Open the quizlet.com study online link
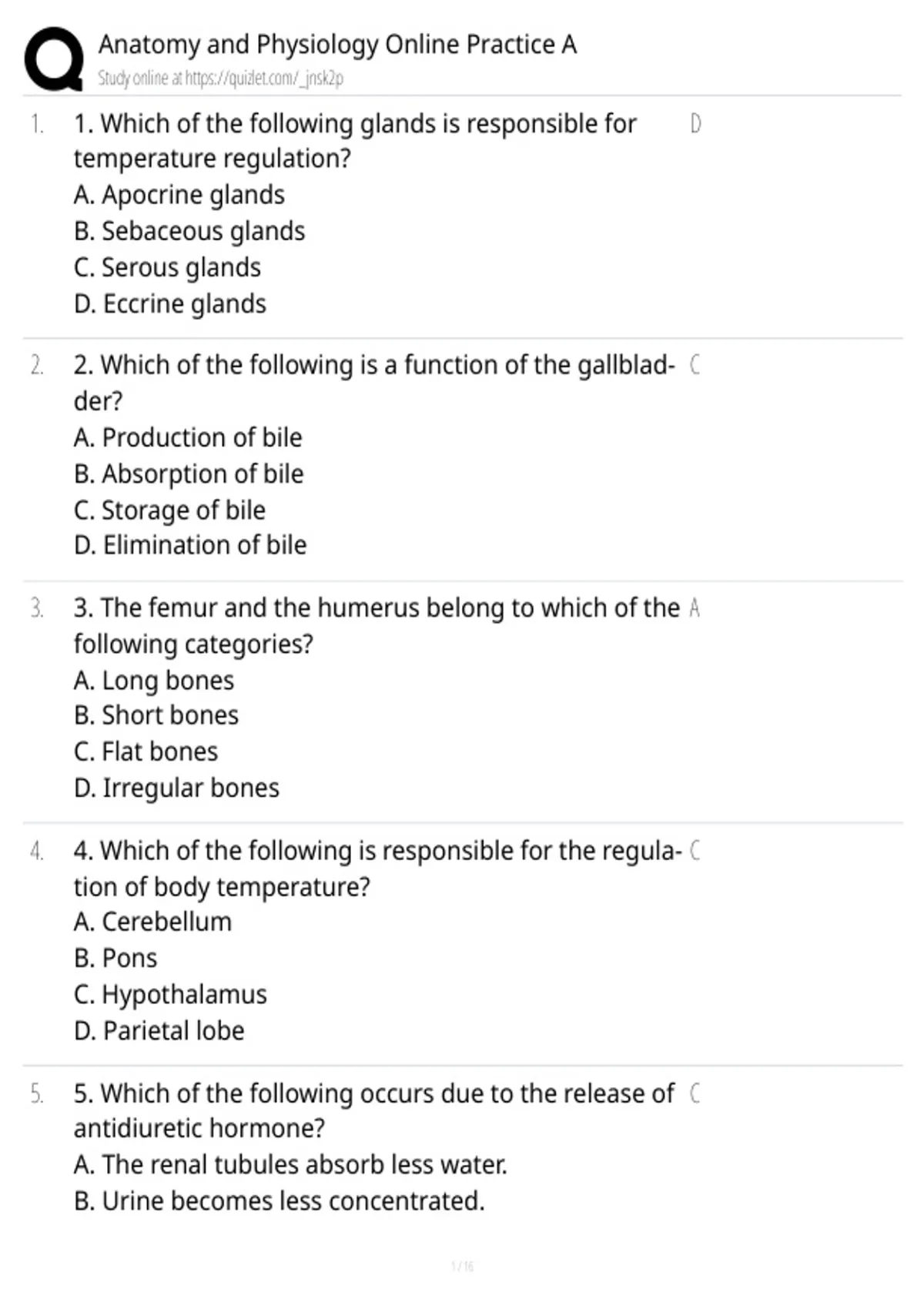This screenshot has height=1309, width=924. click(220, 78)
